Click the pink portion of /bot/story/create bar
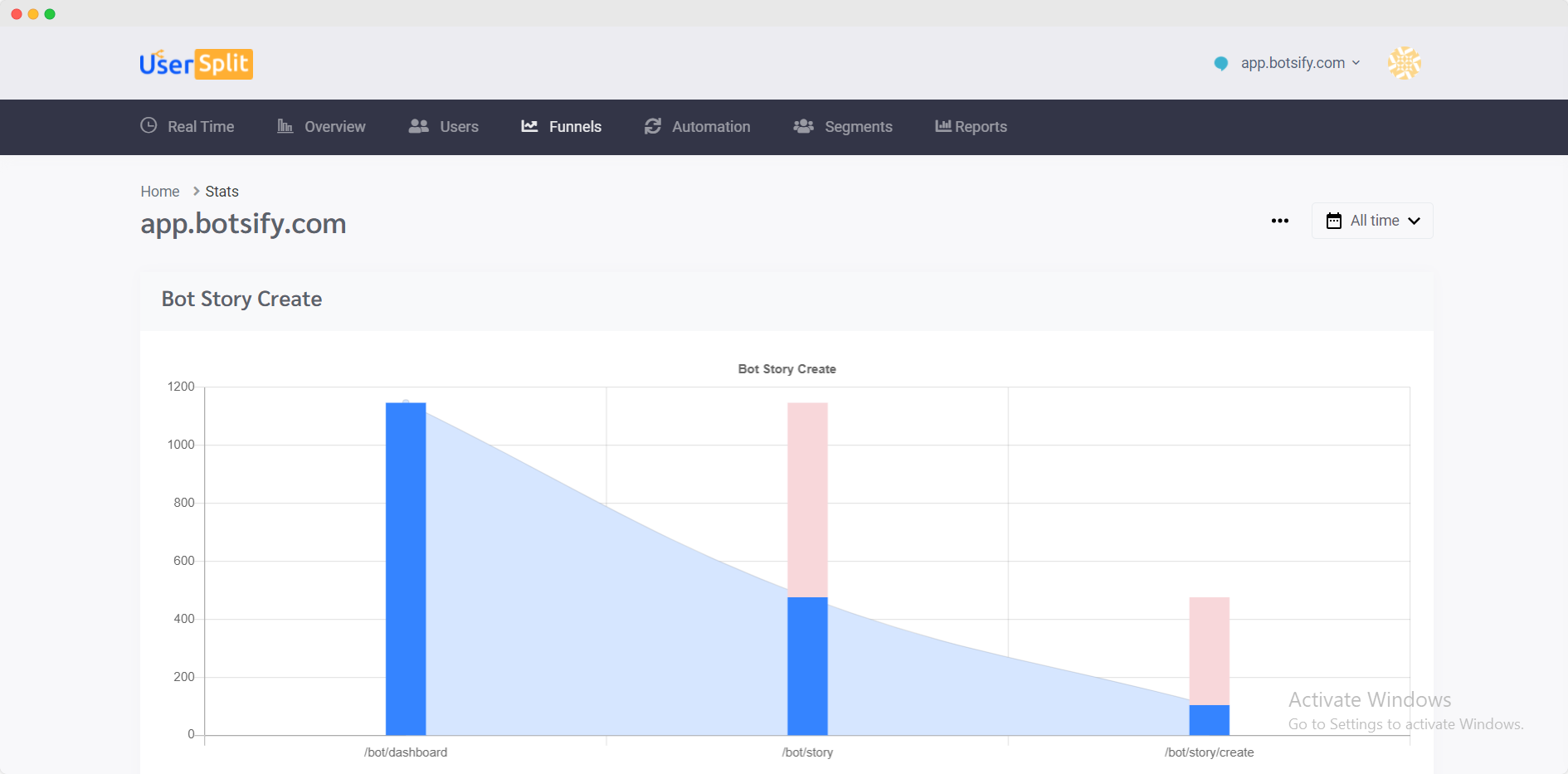Image resolution: width=1568 pixels, height=774 pixels. (x=1209, y=651)
